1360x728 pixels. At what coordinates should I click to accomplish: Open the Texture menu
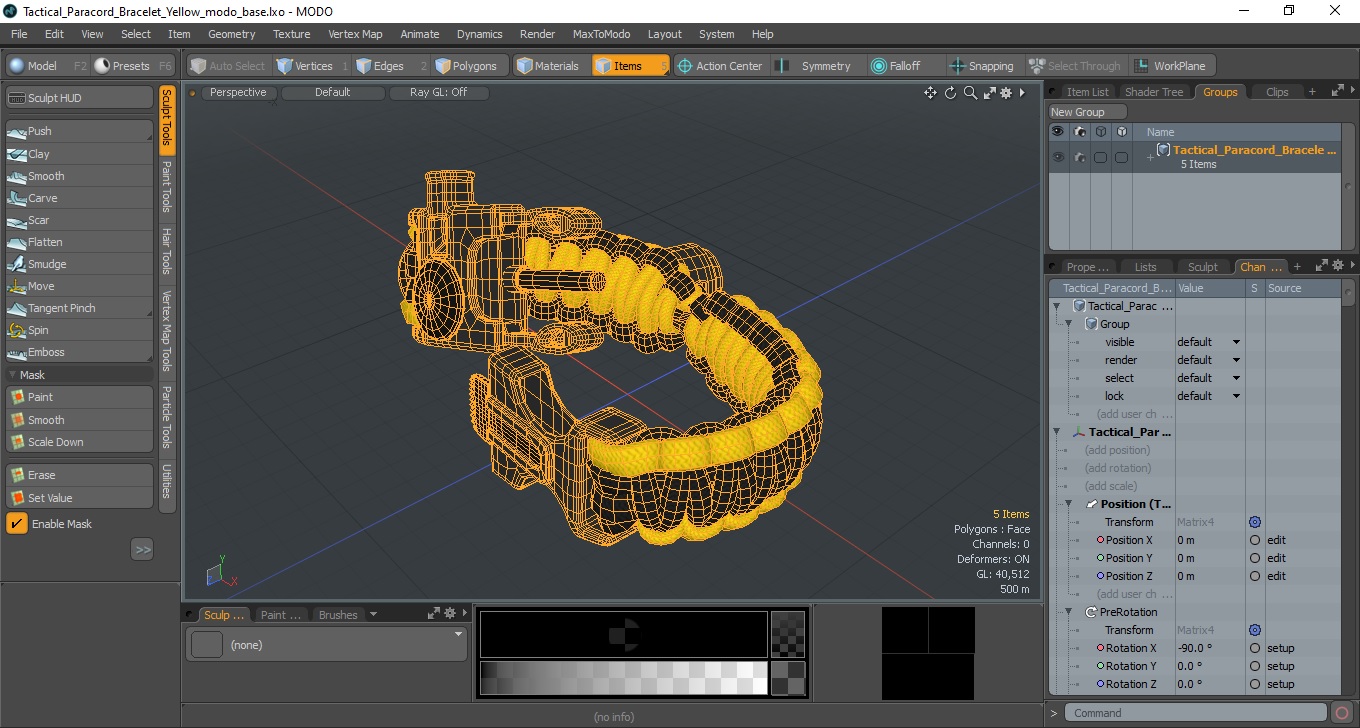(x=291, y=34)
